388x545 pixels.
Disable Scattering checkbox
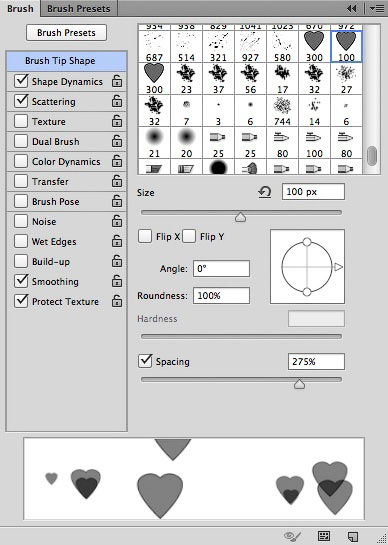(21, 101)
